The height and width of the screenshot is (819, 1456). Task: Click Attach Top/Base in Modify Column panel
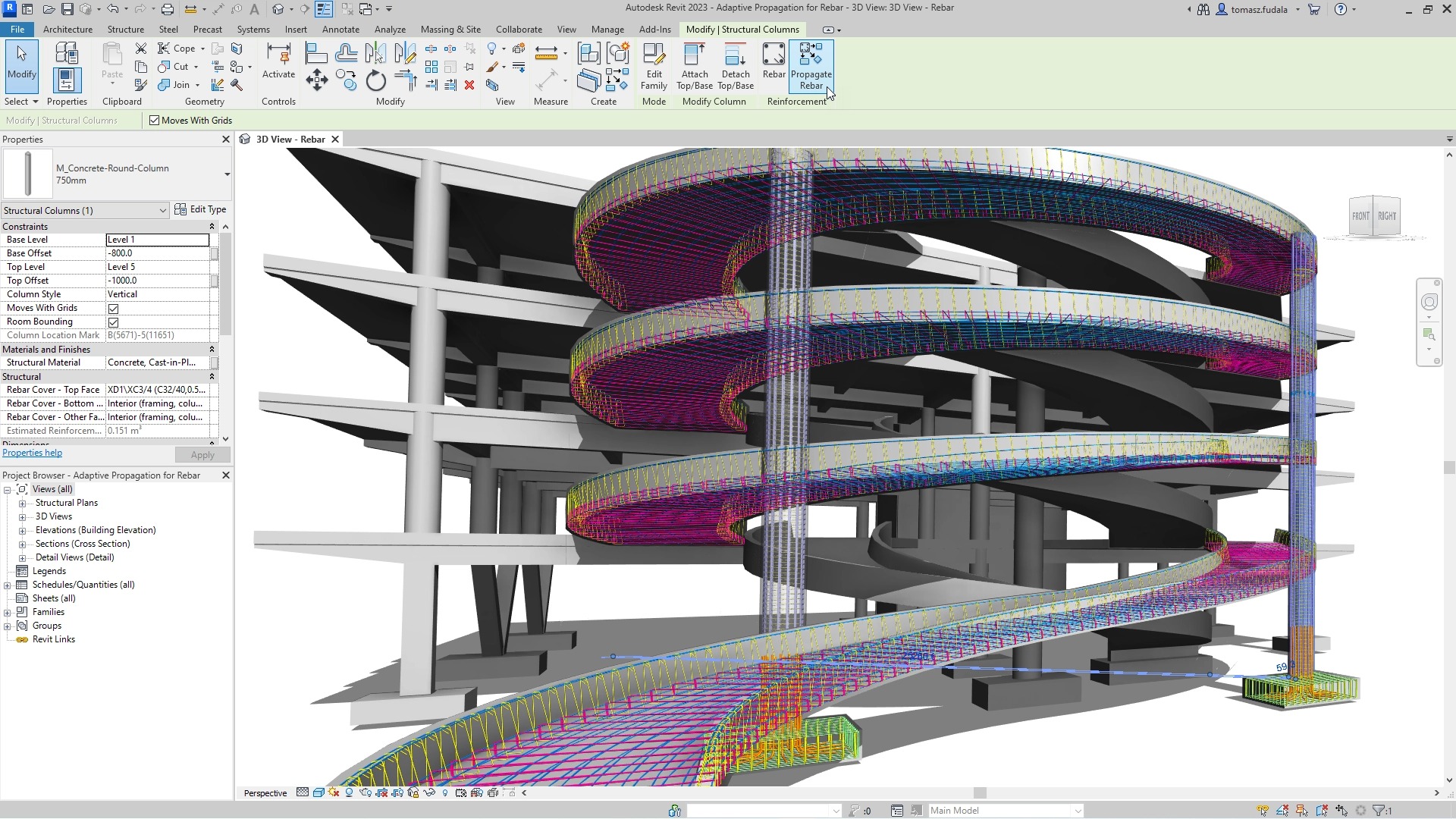coord(694,67)
